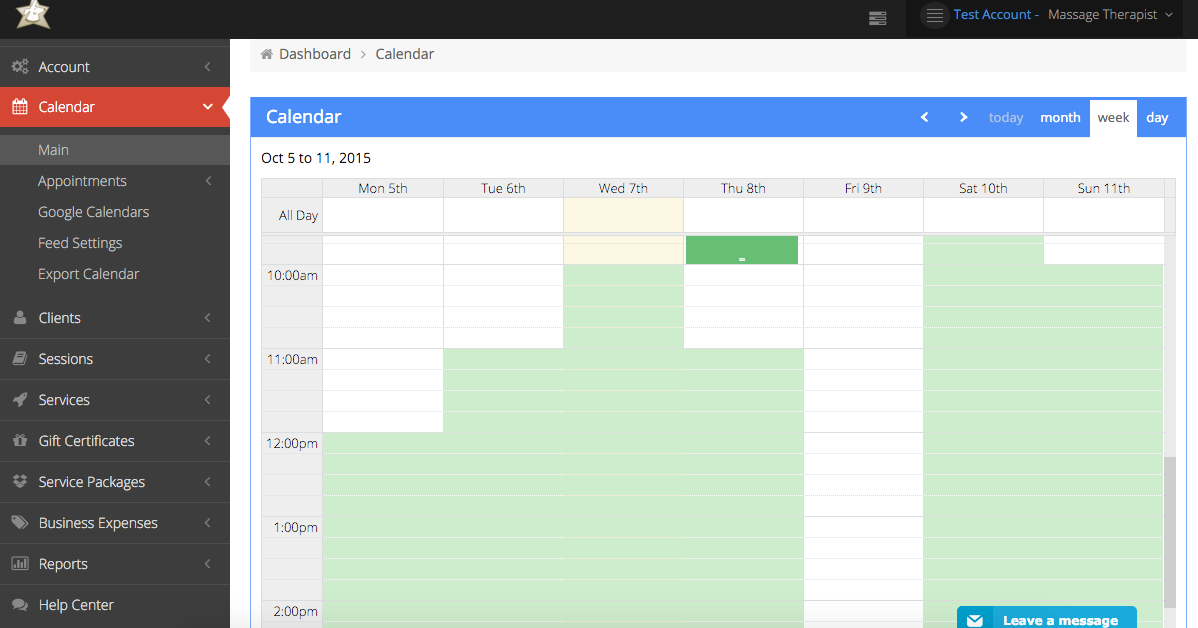Click the Account gears icon
The image size is (1198, 628).
pos(20,66)
